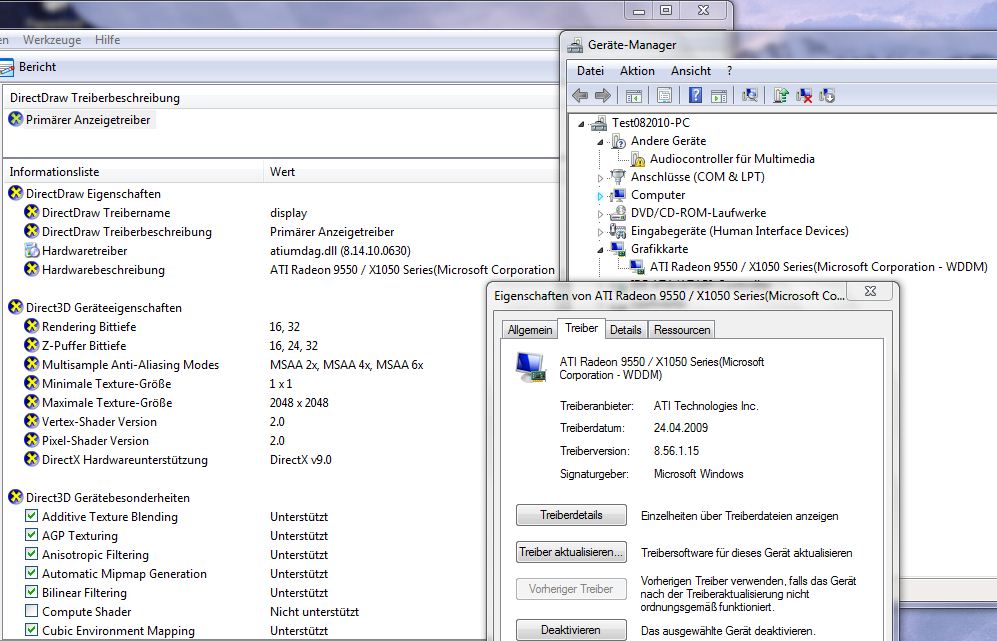Collapse the Test082010-PC root node
997x641 pixels.
581,124
